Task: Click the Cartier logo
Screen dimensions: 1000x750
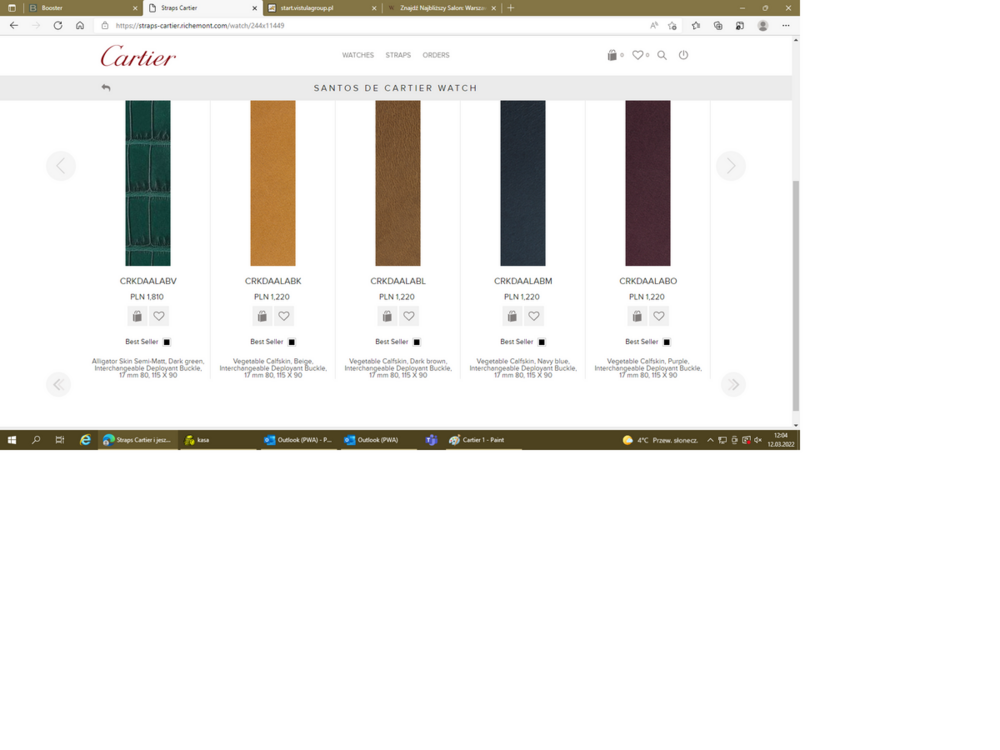Action: pyautogui.click(x=138, y=56)
